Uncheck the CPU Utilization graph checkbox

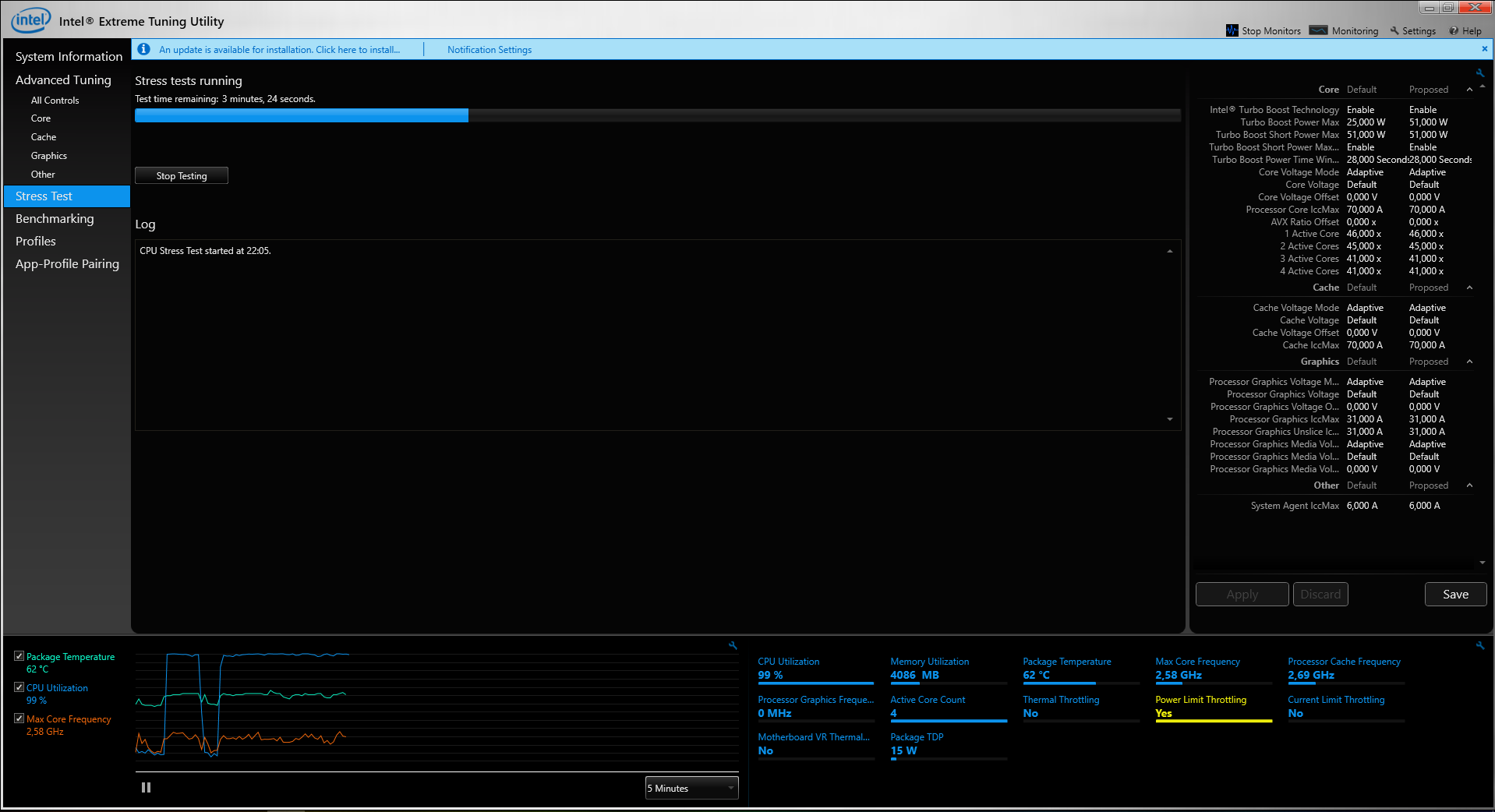click(19, 687)
